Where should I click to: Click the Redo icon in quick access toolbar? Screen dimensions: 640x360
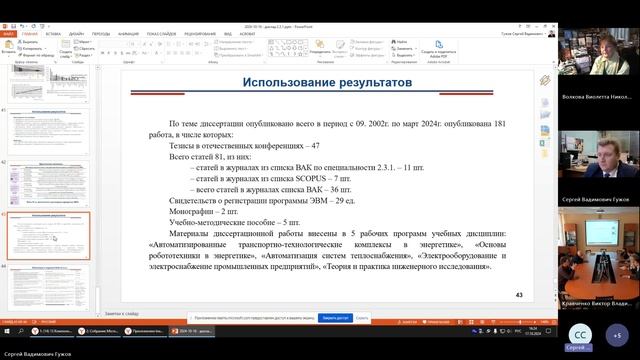coord(33,27)
